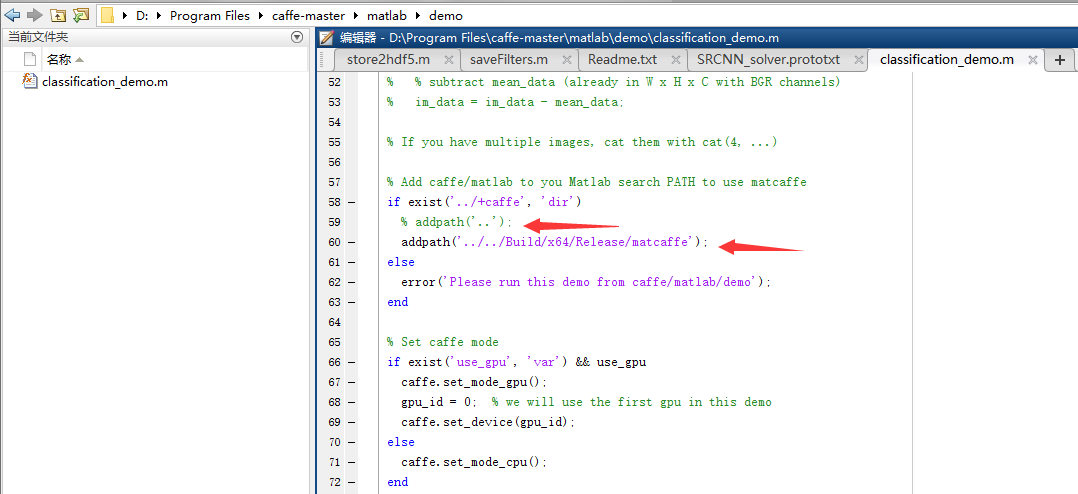Click the "end" keyword on line 72

point(397,482)
